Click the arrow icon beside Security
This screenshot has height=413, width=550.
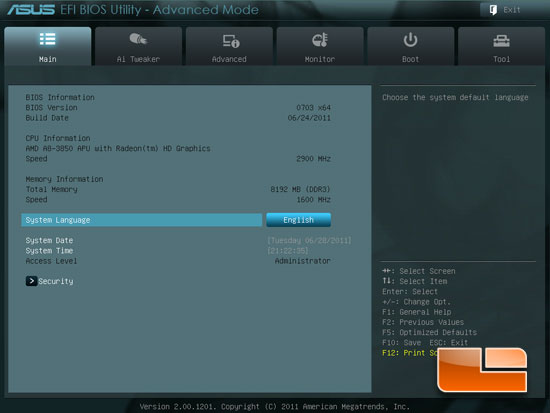coord(31,281)
